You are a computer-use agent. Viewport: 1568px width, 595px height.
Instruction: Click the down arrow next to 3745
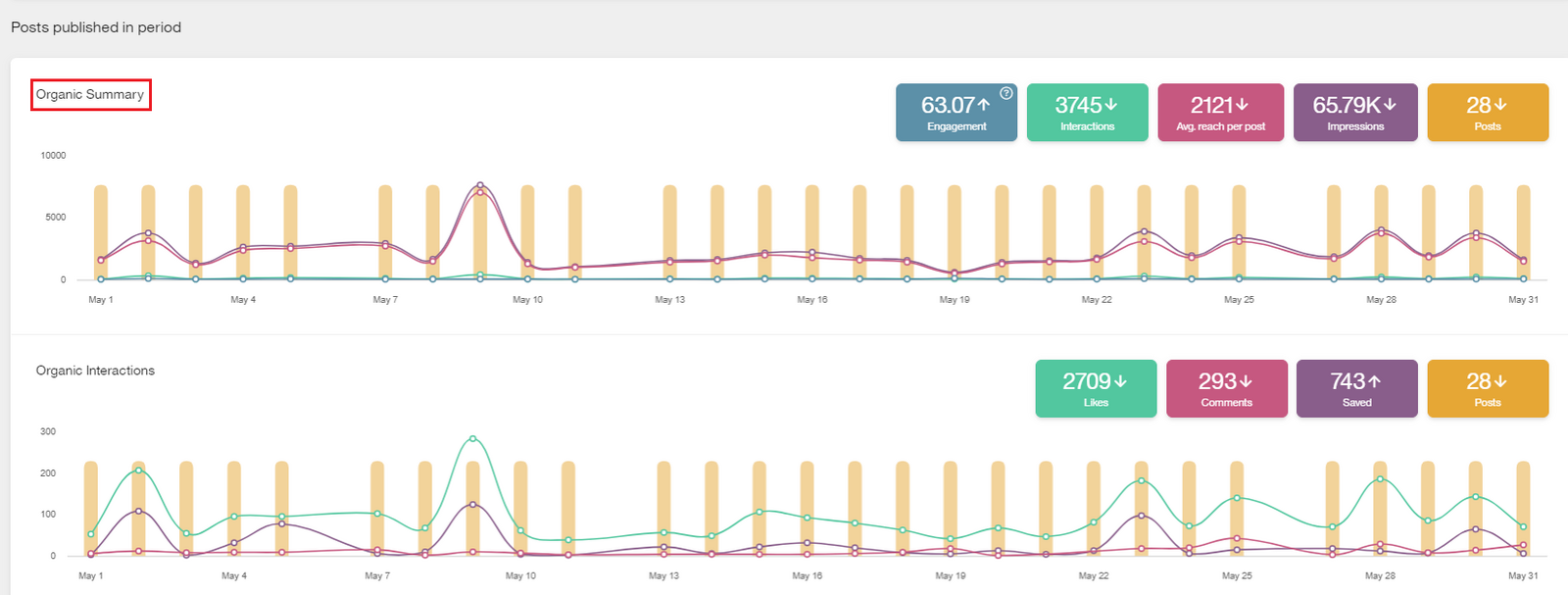(1110, 105)
